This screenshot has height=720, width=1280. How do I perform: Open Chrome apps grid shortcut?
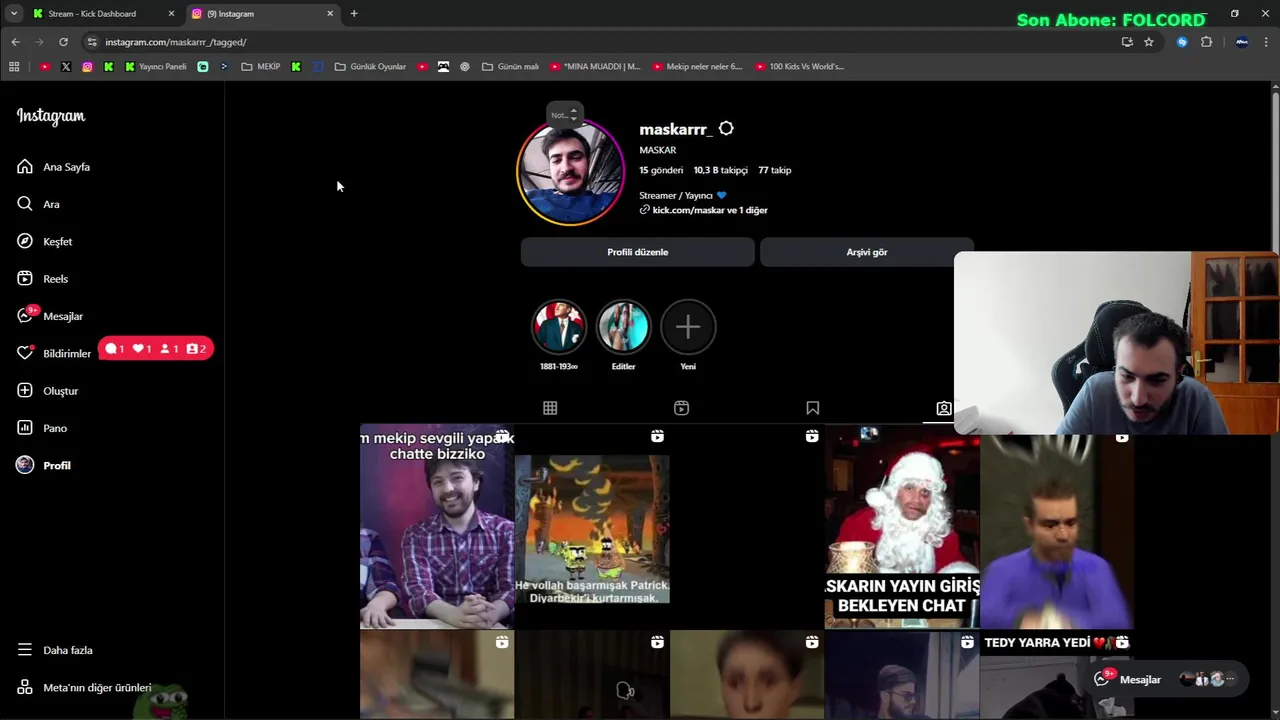[14, 67]
